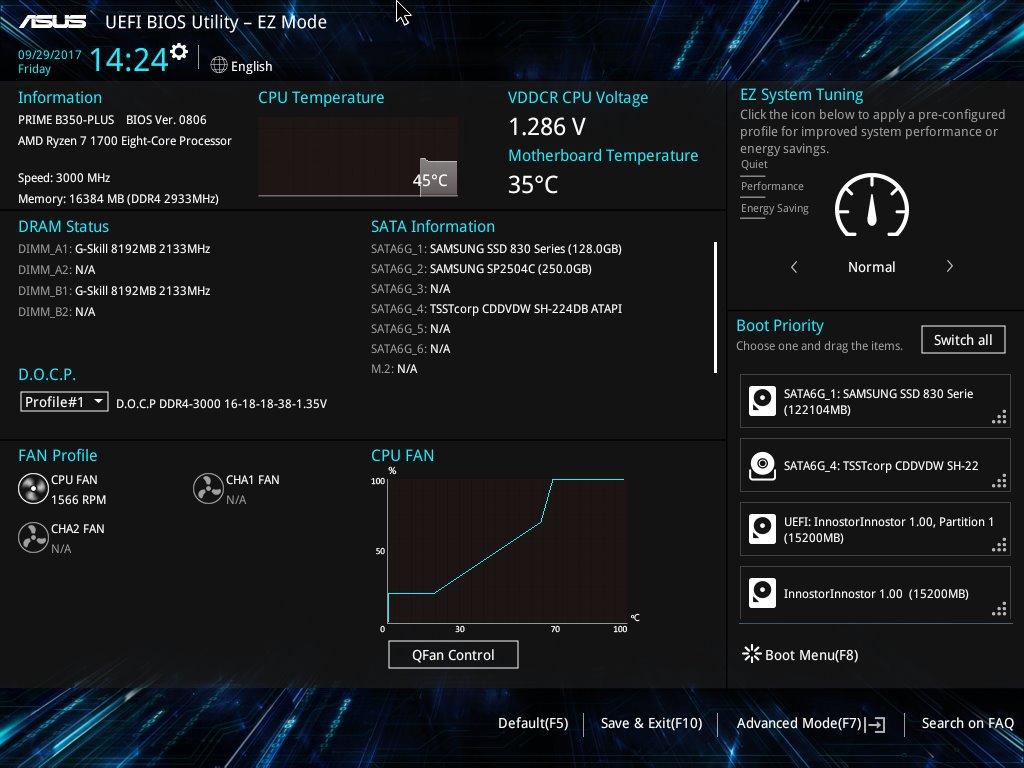Select the Quiet tuning profile
The height and width of the screenshot is (768, 1024).
[x=754, y=165]
